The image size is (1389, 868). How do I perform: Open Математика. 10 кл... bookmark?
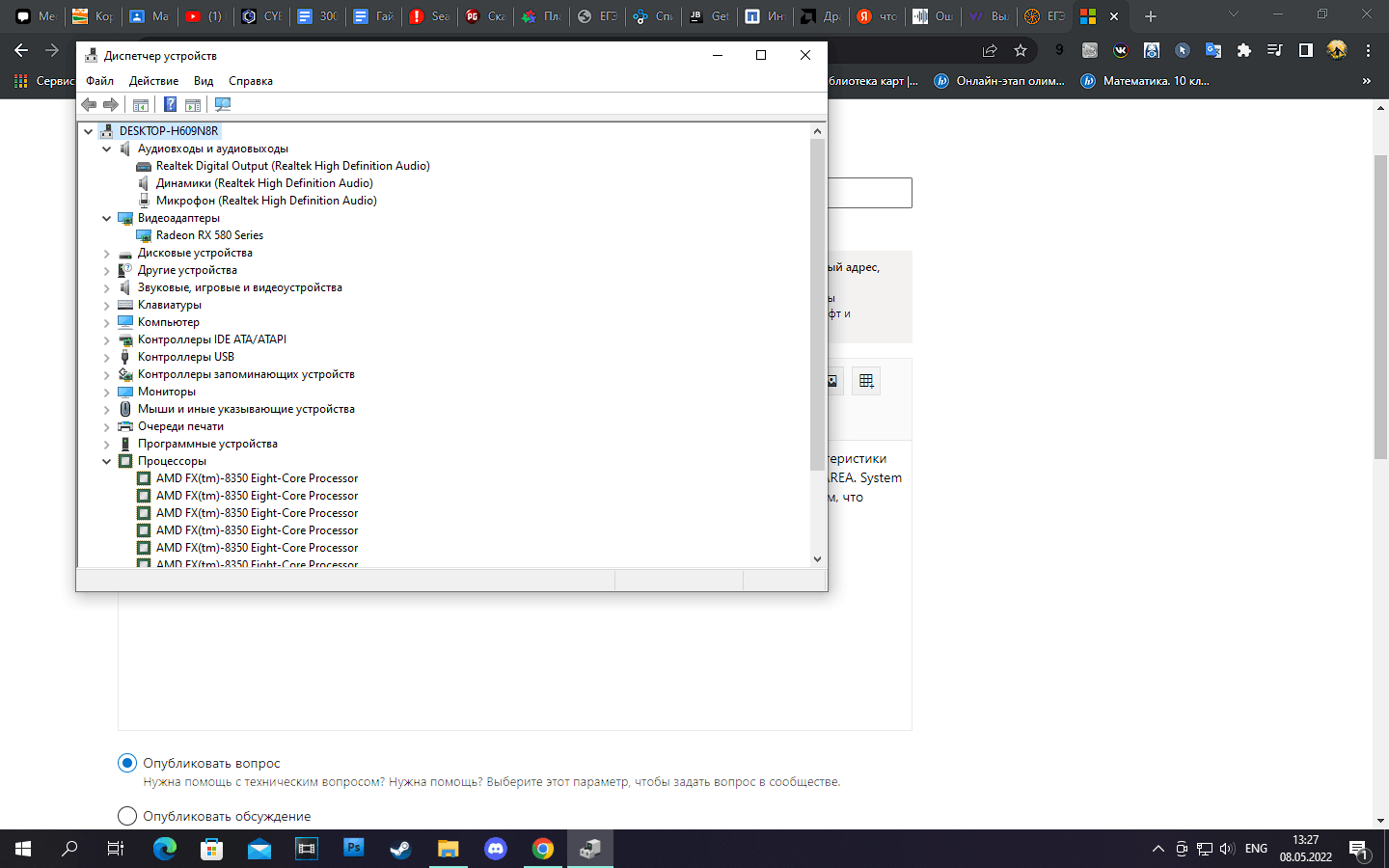tap(1145, 81)
